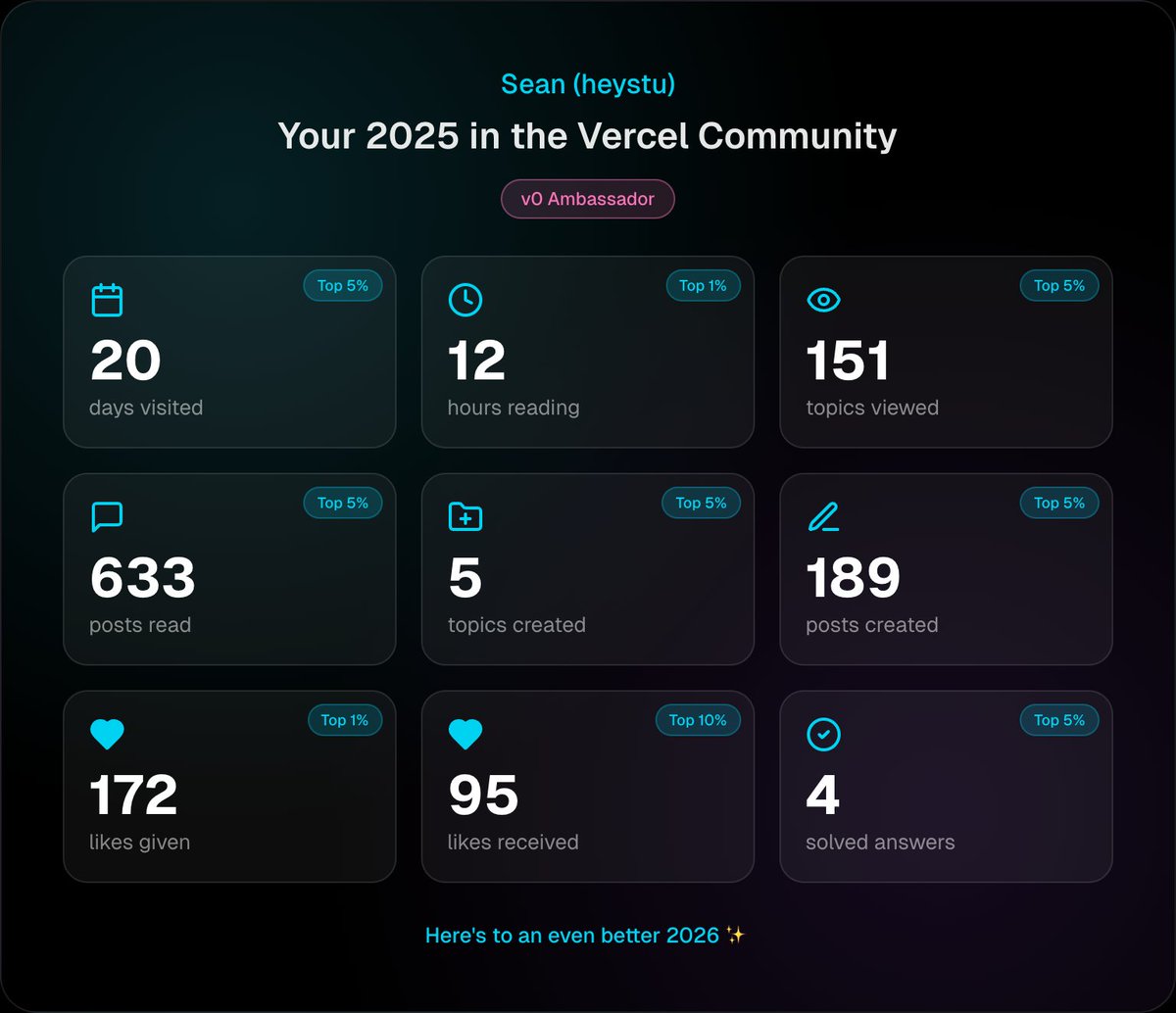Click the Top 5% badge on posts read

tap(343, 503)
